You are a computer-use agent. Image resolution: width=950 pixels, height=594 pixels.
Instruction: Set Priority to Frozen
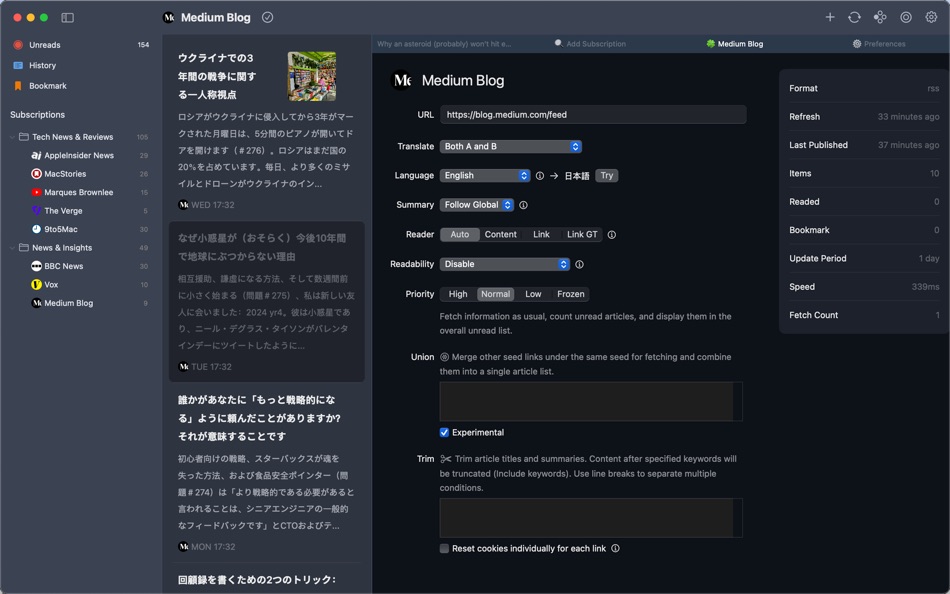tap(571, 294)
